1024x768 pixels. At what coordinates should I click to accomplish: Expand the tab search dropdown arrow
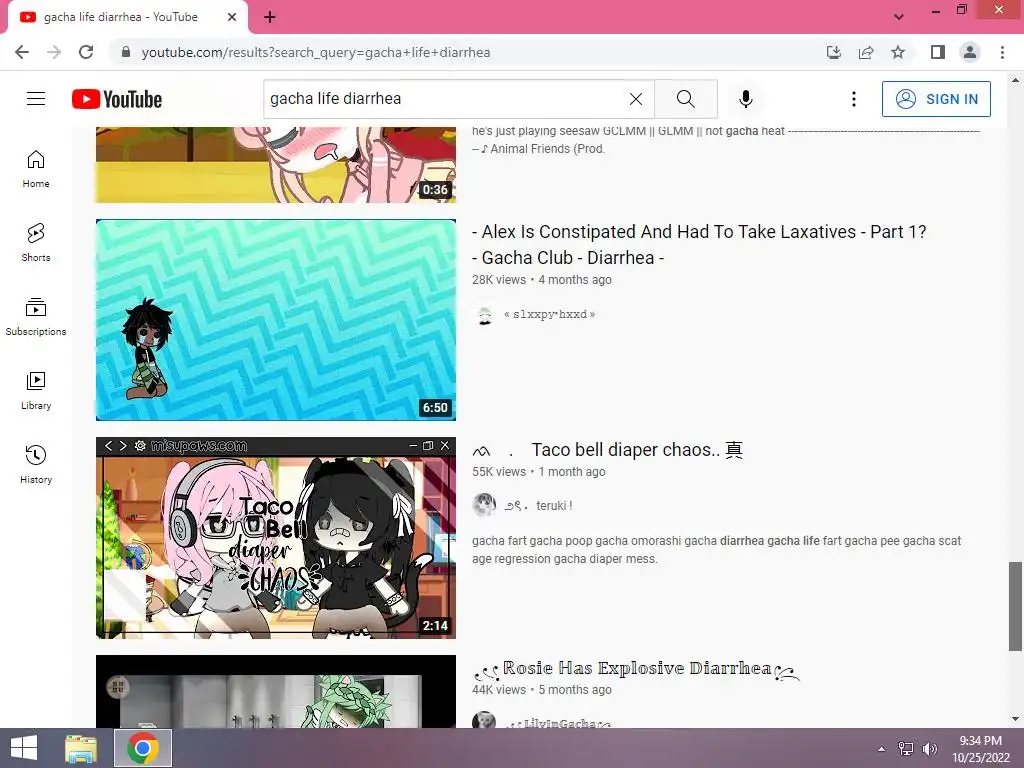pyautogui.click(x=899, y=17)
